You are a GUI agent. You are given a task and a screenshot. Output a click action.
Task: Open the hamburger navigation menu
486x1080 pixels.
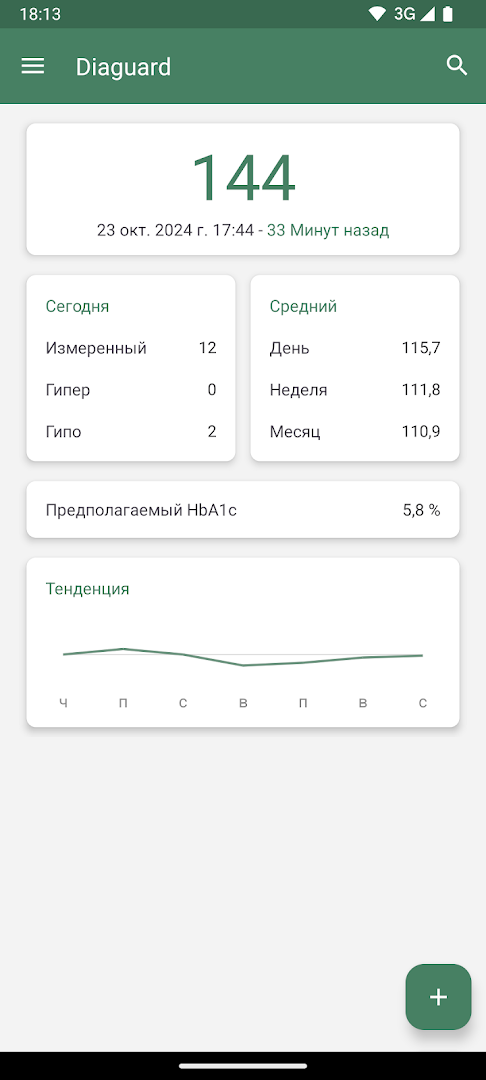pos(32,66)
